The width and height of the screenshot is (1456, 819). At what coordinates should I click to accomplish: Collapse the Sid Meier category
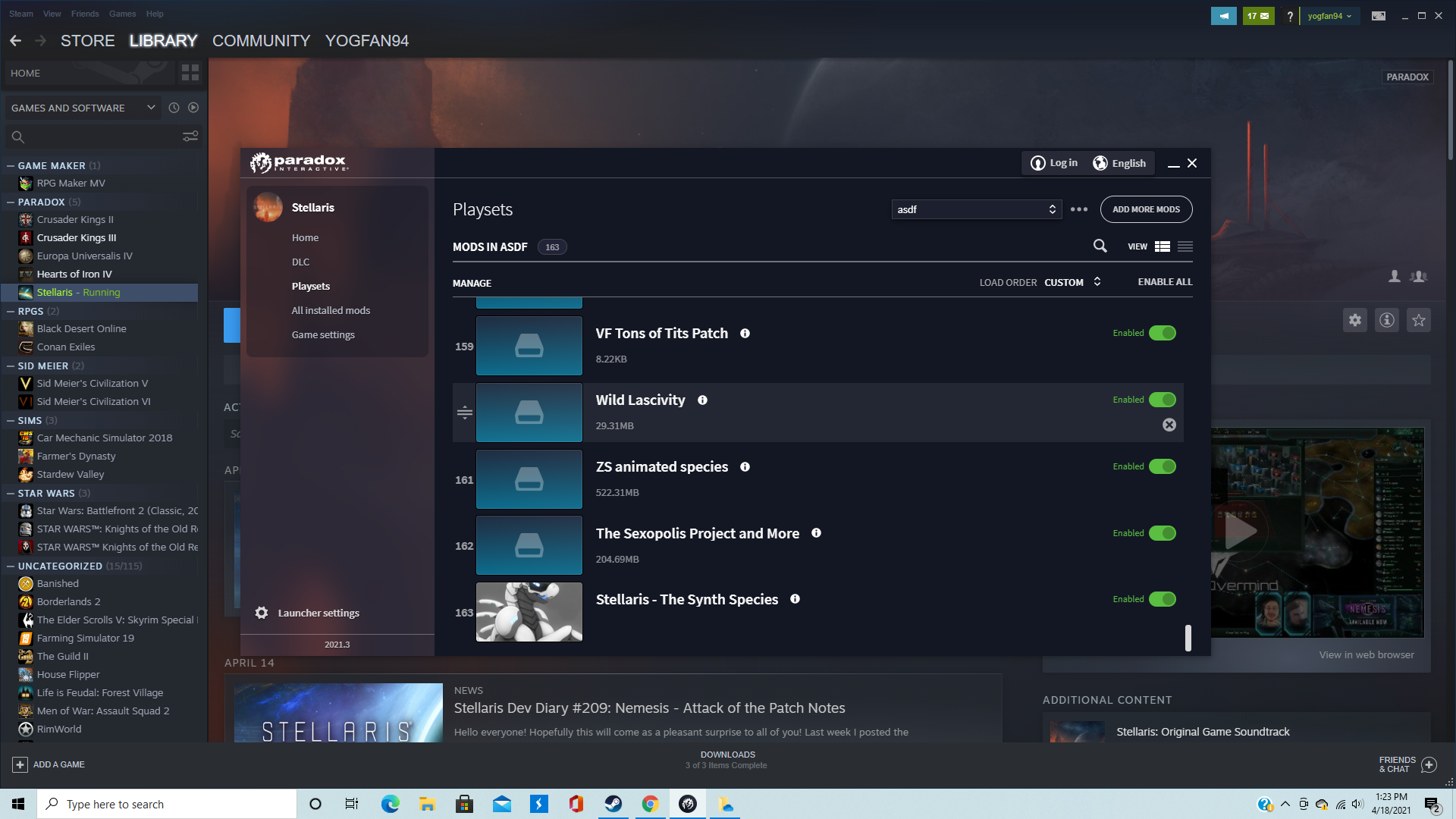[11, 366]
